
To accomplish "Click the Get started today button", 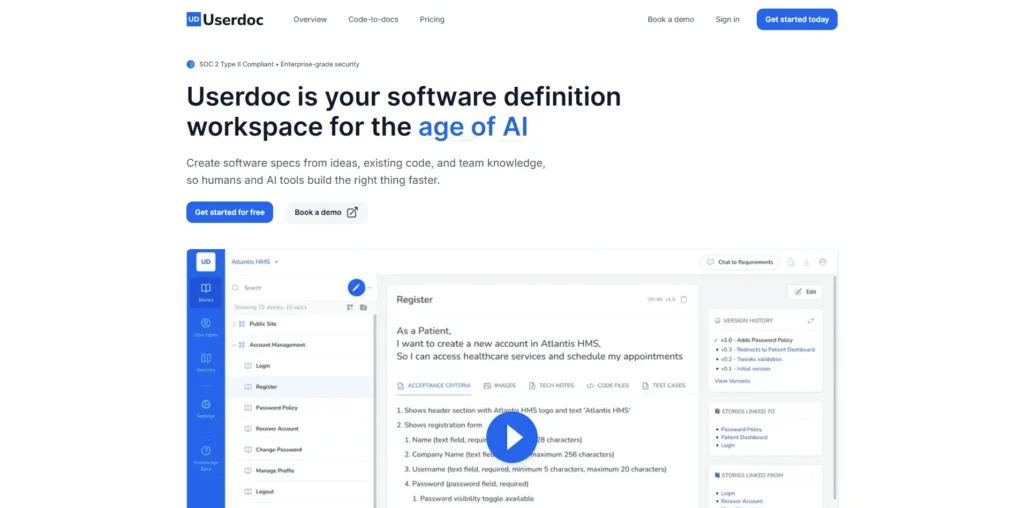I will pos(797,20).
